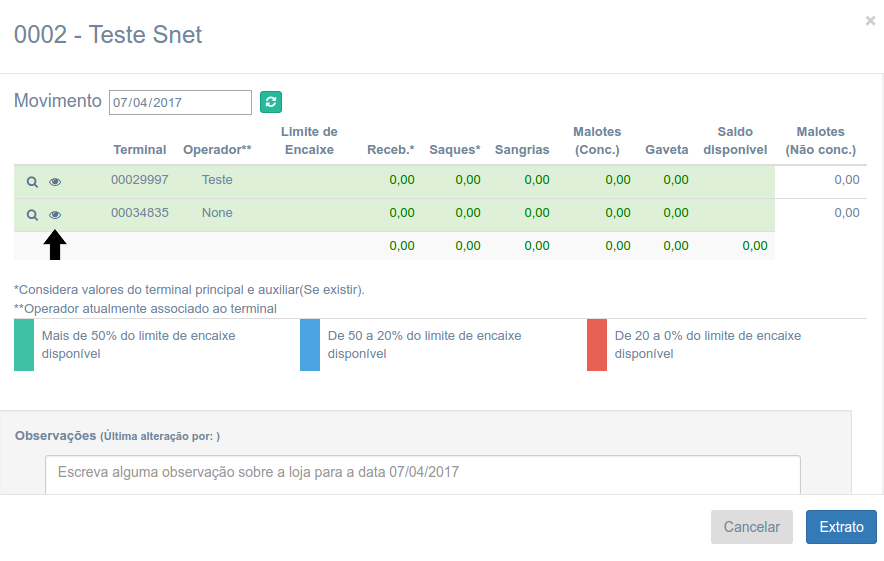Close the dialog with the X icon
This screenshot has height=561, width=884.
pyautogui.click(x=870, y=20)
